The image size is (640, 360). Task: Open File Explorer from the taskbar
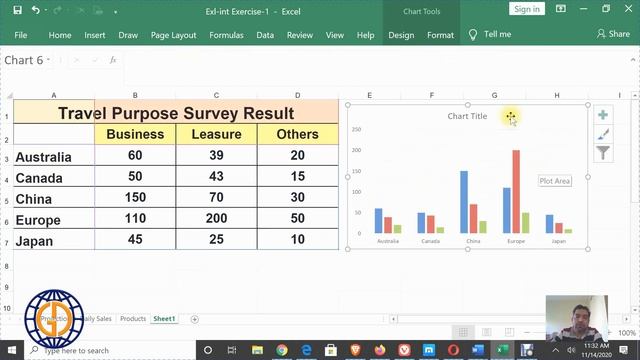tap(257, 350)
